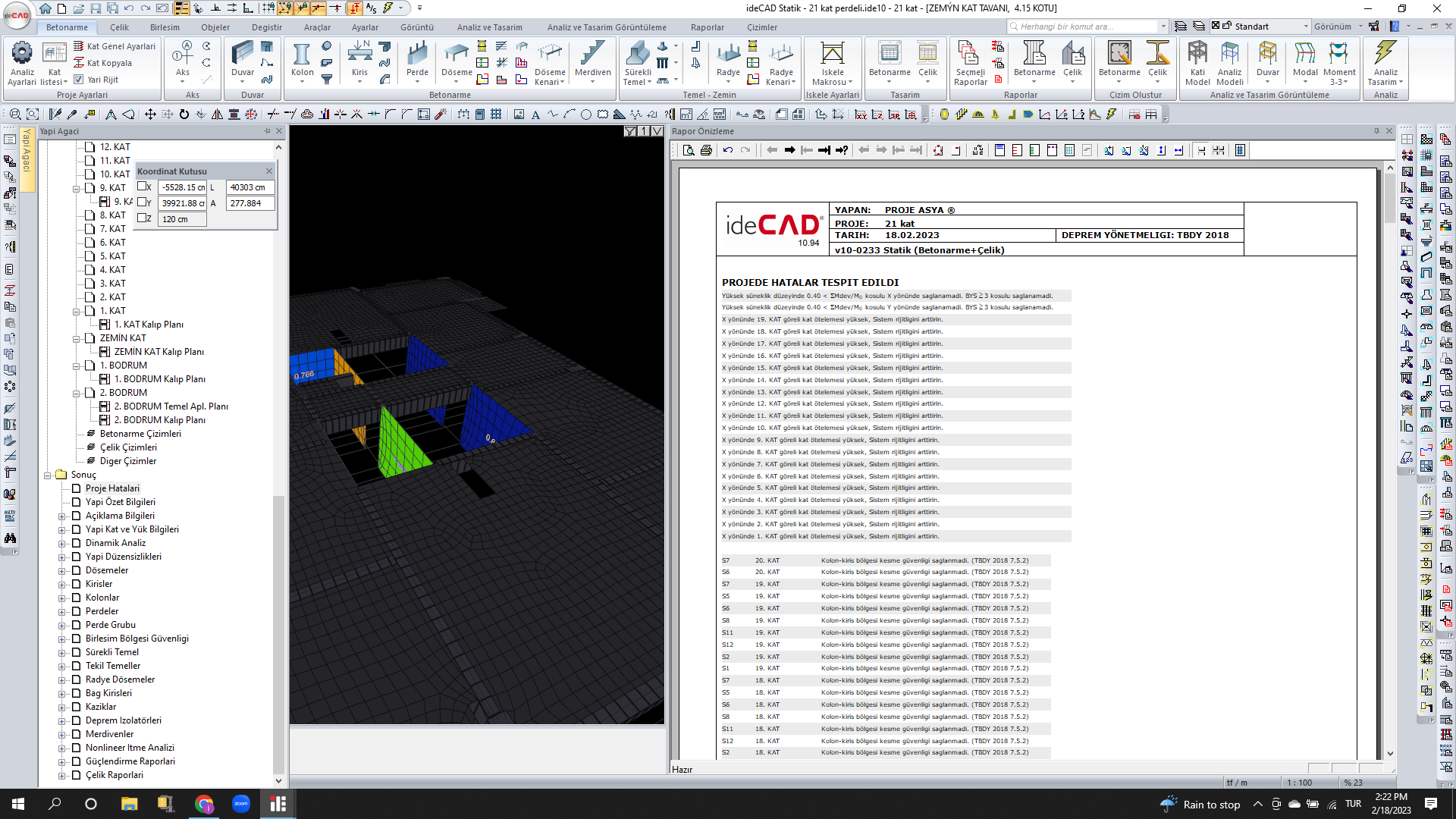1456x819 pixels.
Task: Run Analiz Tasarim lightning icon
Action: tap(1385, 63)
